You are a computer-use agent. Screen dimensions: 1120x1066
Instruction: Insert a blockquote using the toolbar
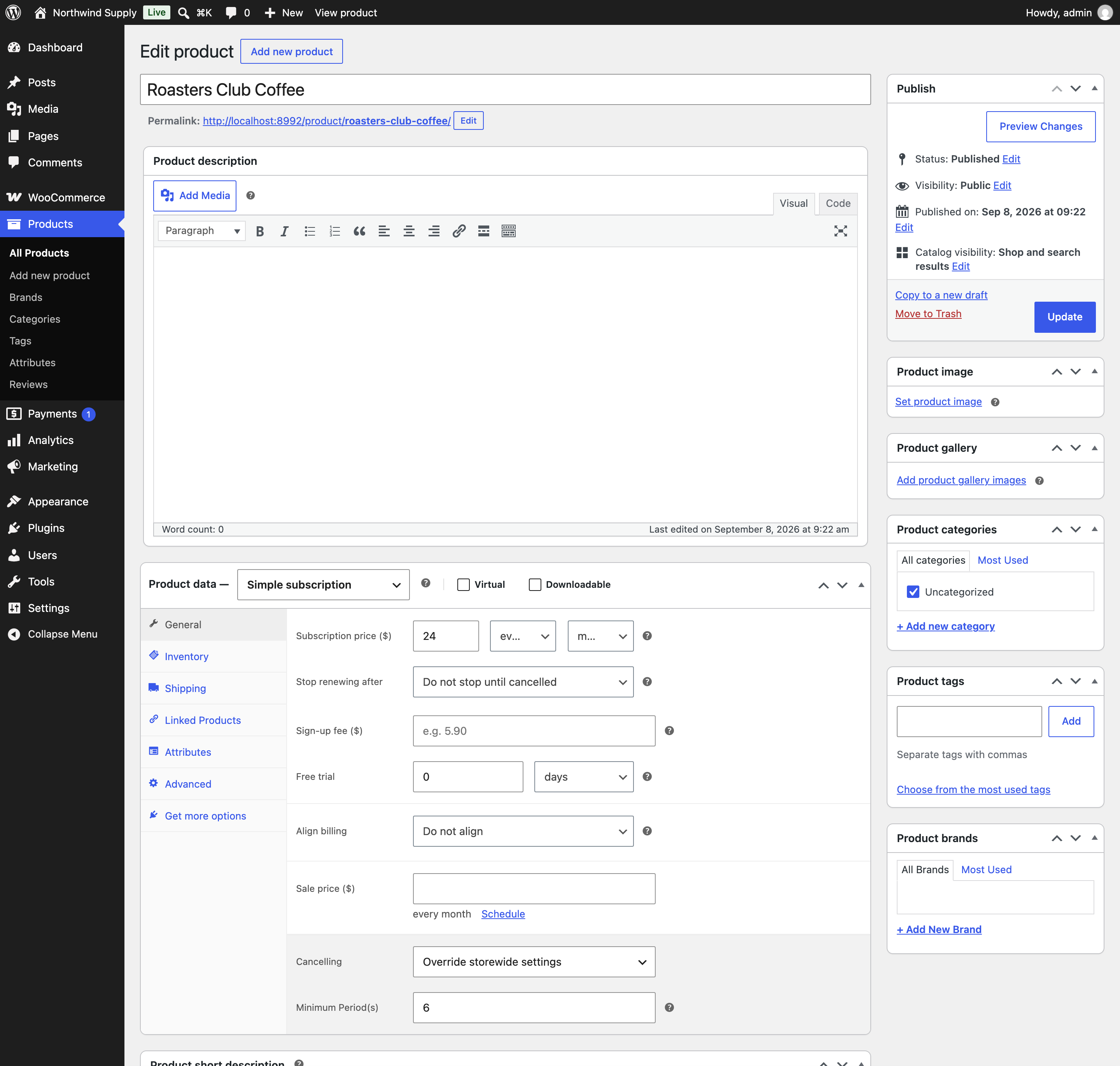(359, 231)
